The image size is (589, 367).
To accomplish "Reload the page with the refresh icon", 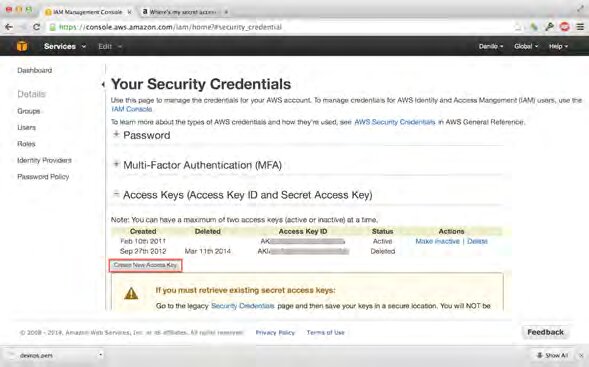I will (x=36, y=27).
